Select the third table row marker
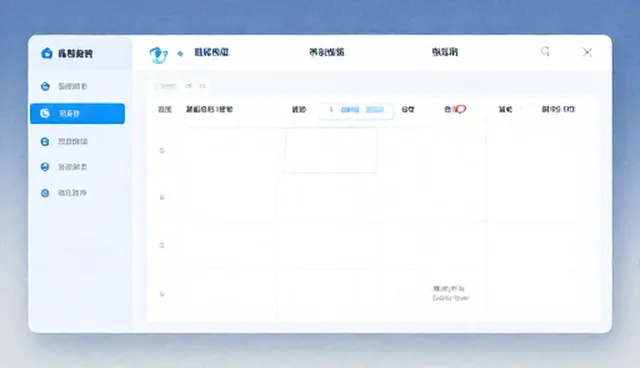Image resolution: width=640 pixels, height=368 pixels. coord(162,245)
